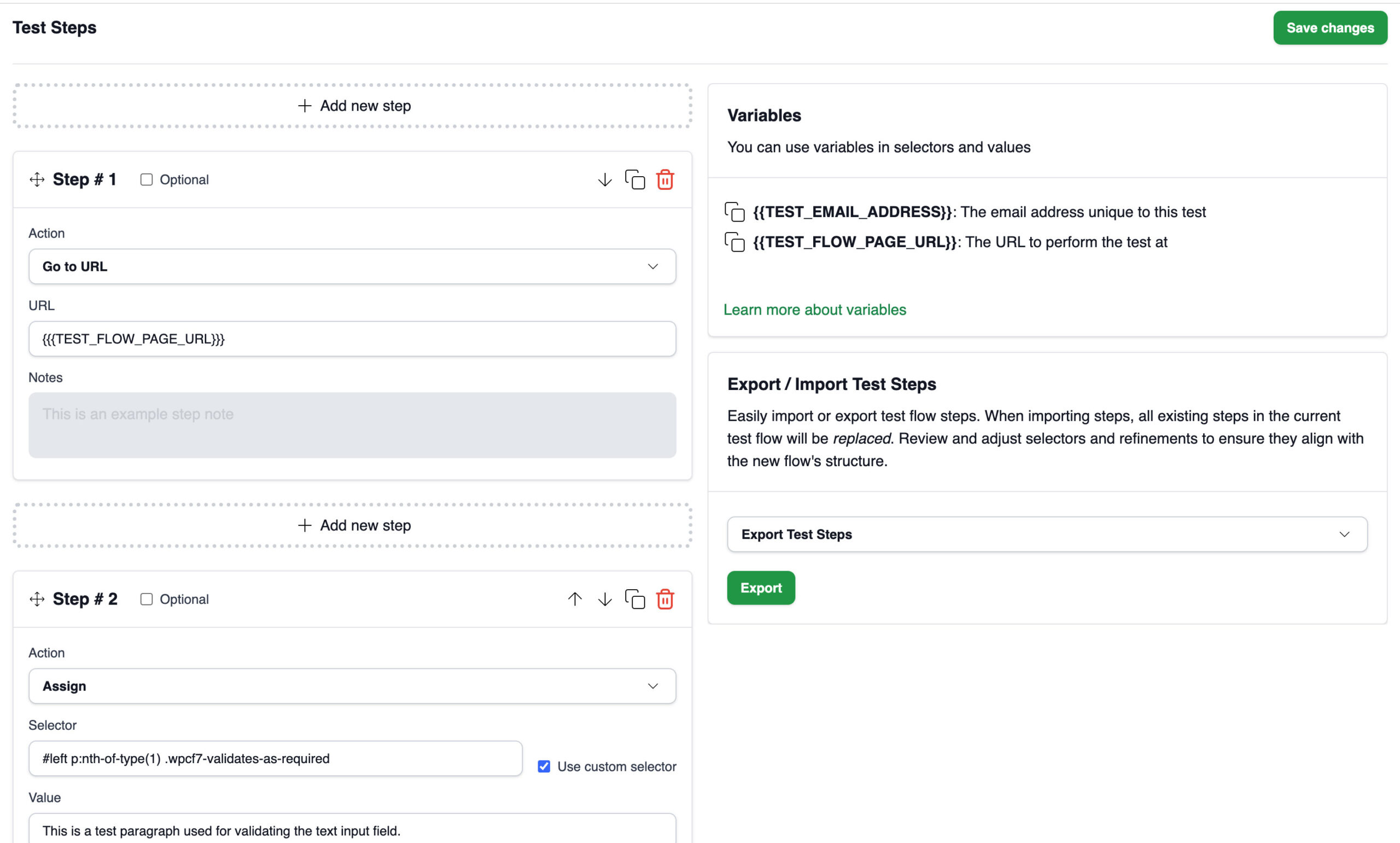The image size is (1400, 843).
Task: Copy the TEST_EMAIL_ADDRESS variable
Action: (734, 212)
